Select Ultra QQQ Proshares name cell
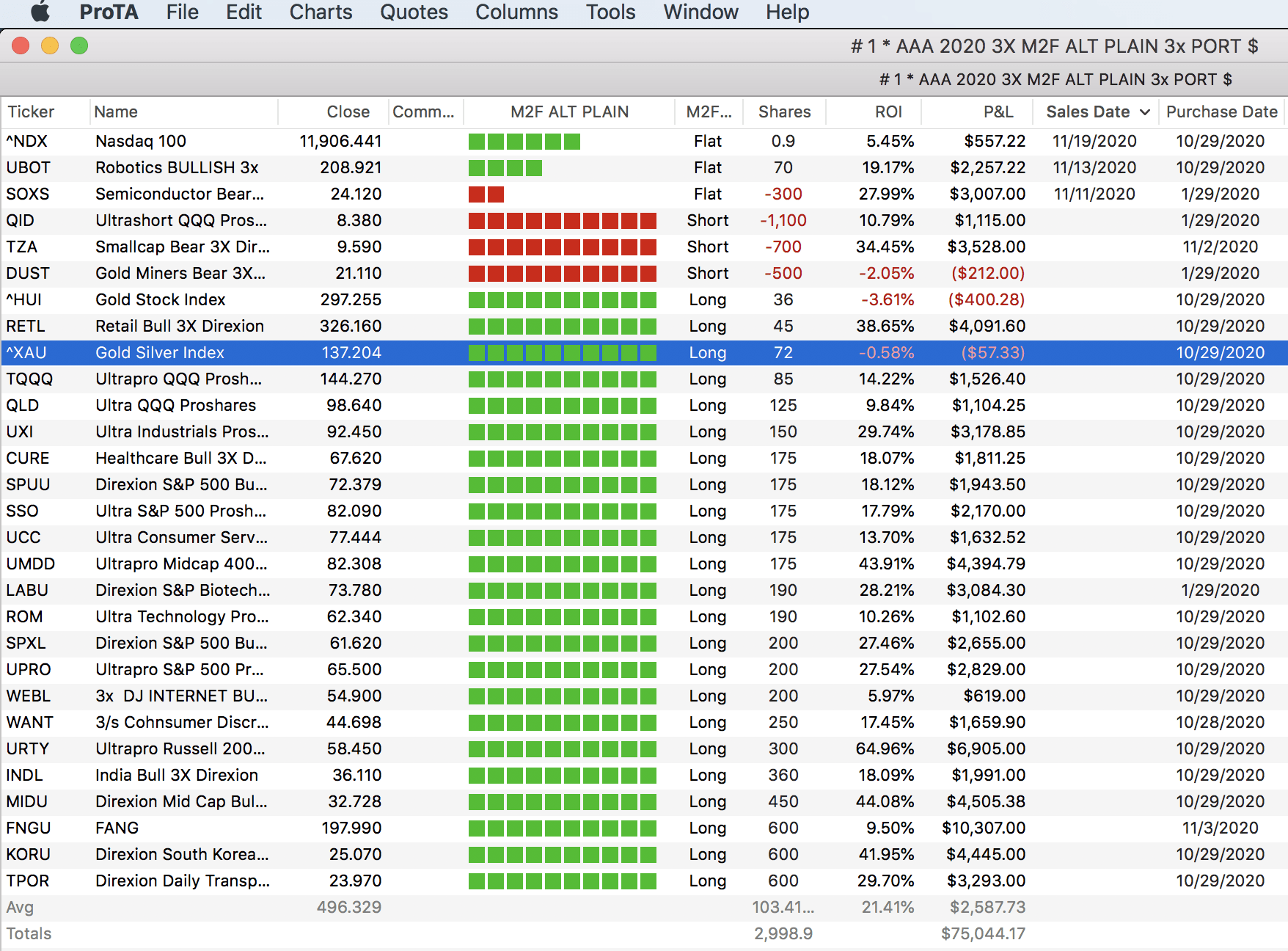1288x951 pixels. tap(175, 405)
